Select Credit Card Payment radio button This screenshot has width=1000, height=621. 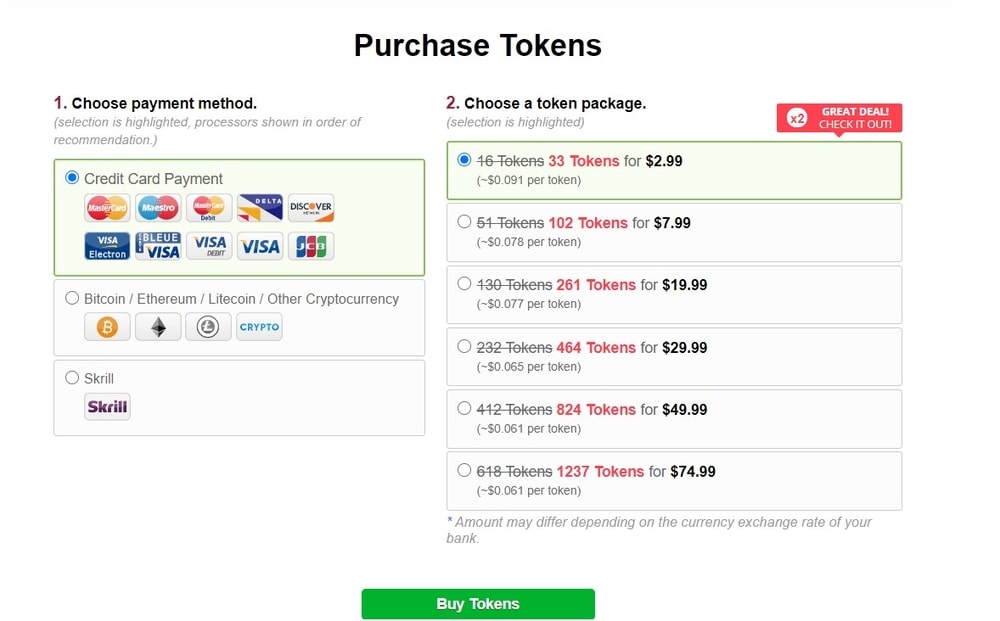click(x=72, y=178)
